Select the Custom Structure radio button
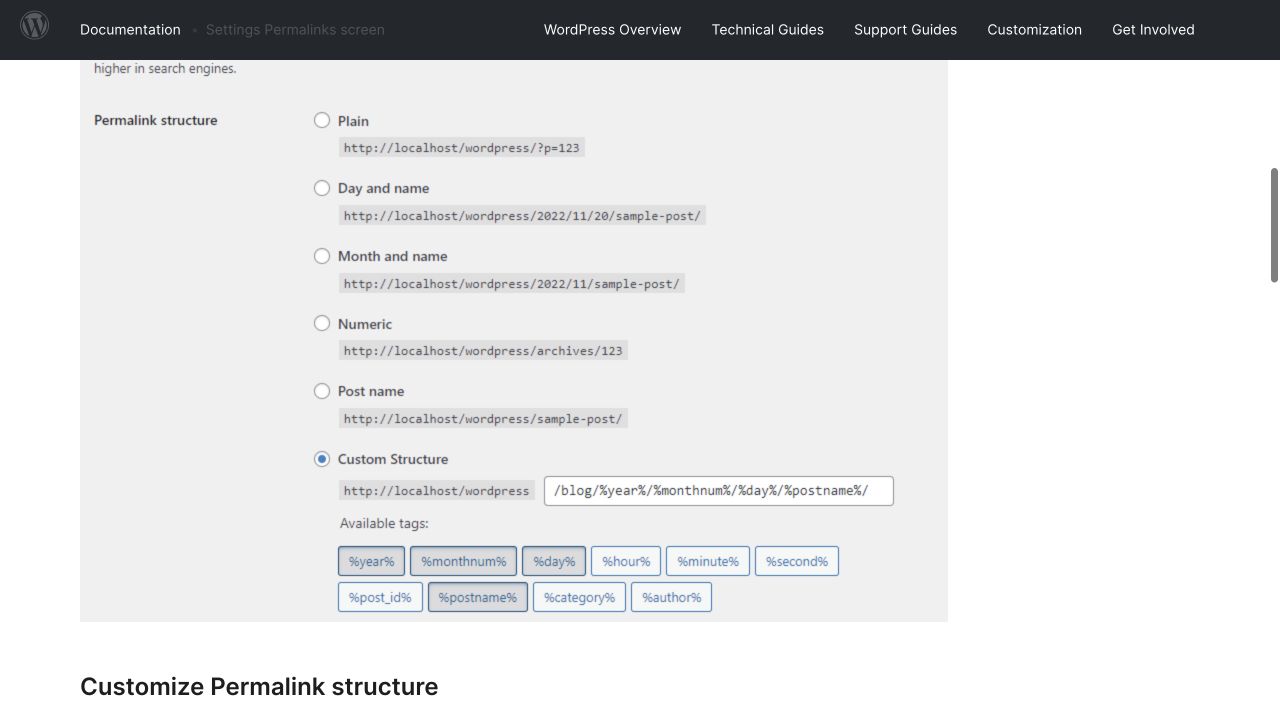This screenshot has width=1280, height=720. (x=322, y=459)
